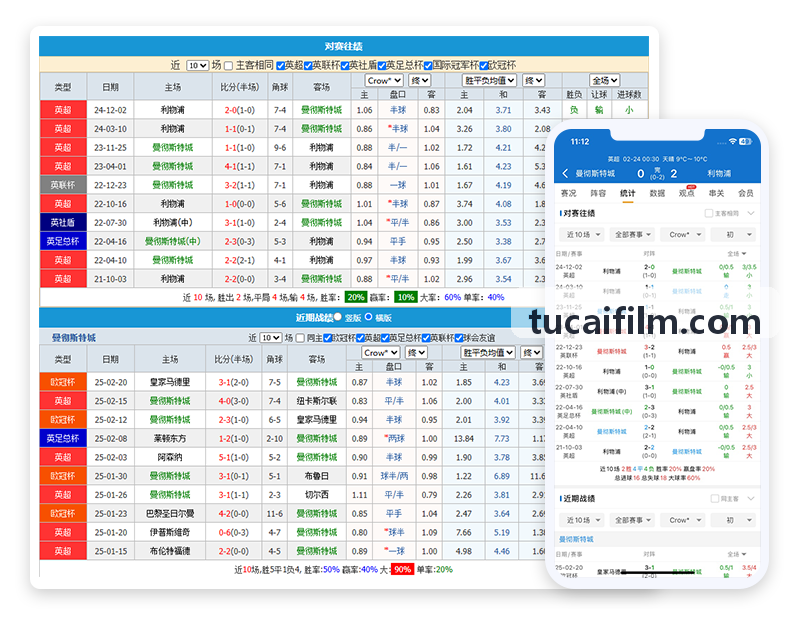Viewport: 800px width, 625px height.
Task: Switch to the 赛况 tab on the phone
Action: click(568, 193)
